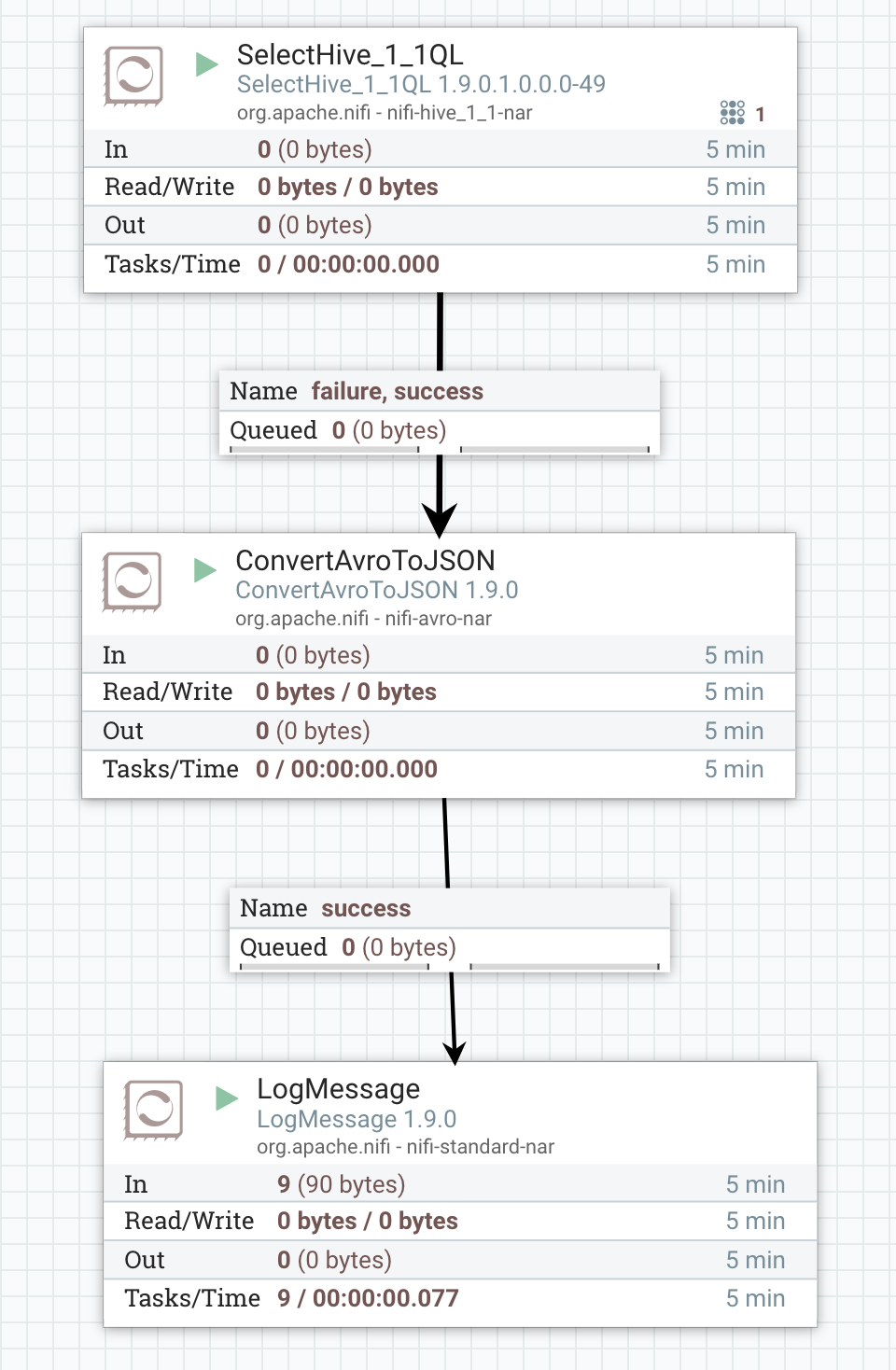The image size is (896, 1370).
Task: Click the Queued counter on the success connection
Action: click(x=347, y=947)
